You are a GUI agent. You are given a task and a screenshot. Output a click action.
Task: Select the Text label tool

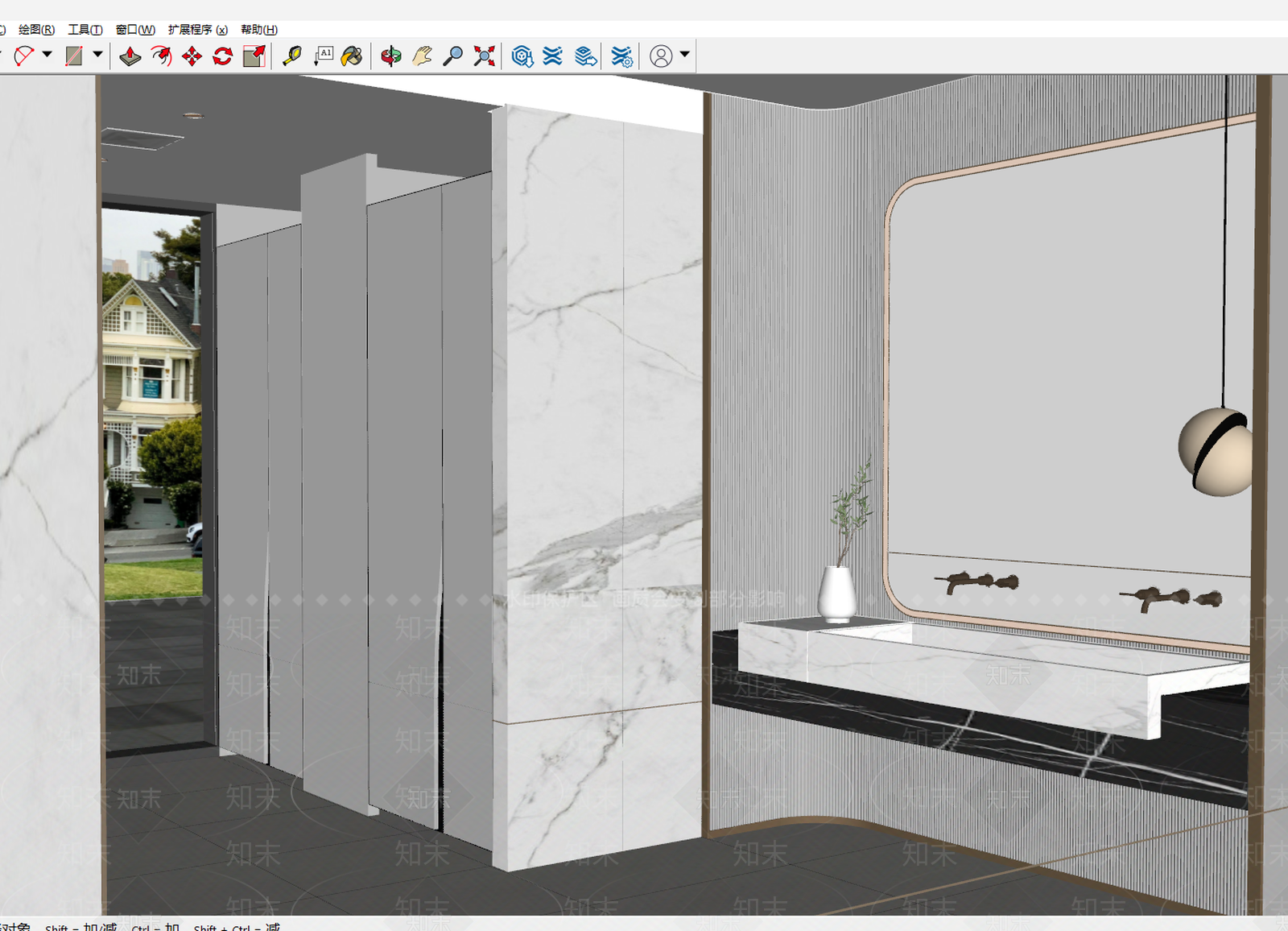pos(323,56)
